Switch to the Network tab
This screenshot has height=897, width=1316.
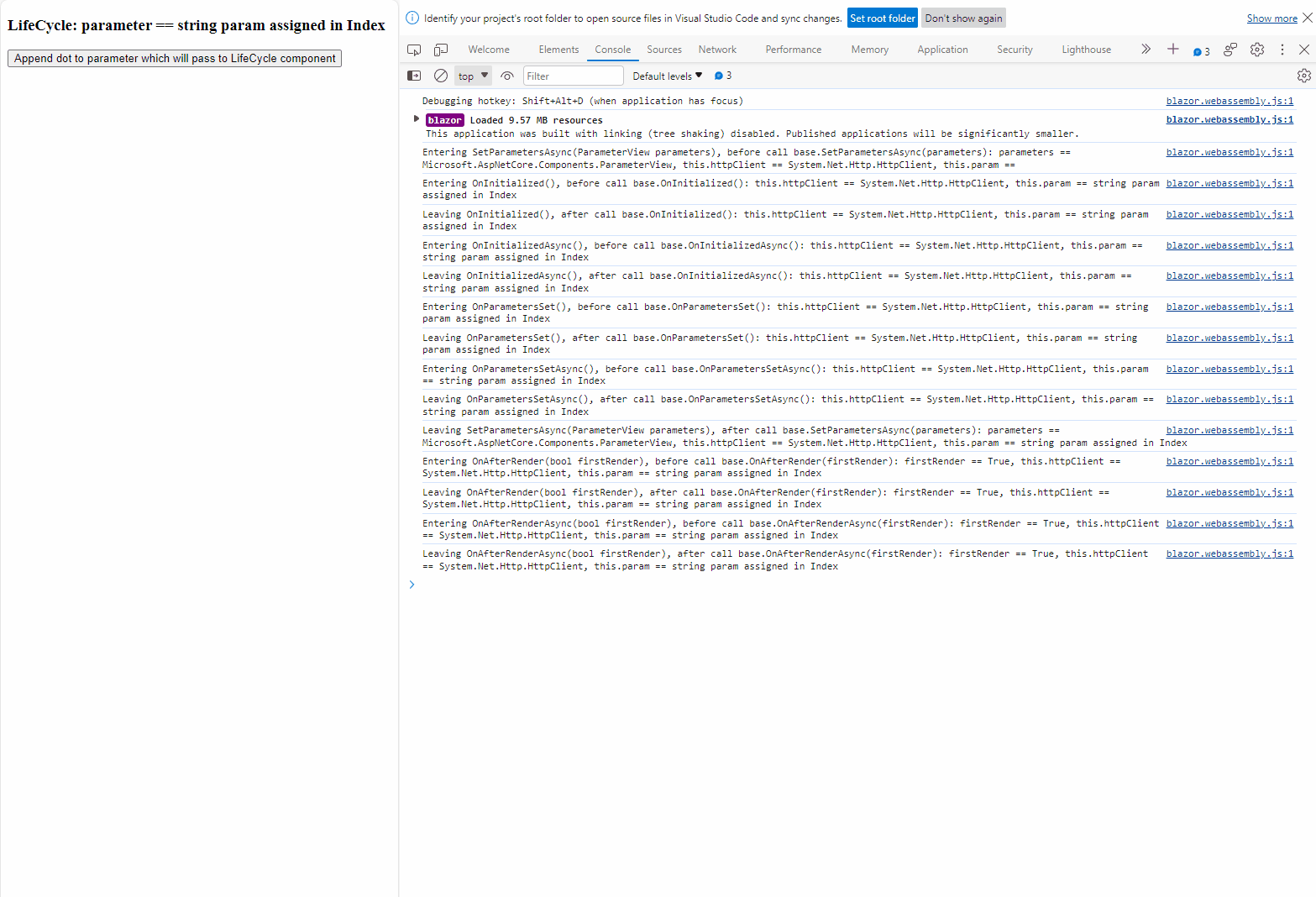[716, 50]
